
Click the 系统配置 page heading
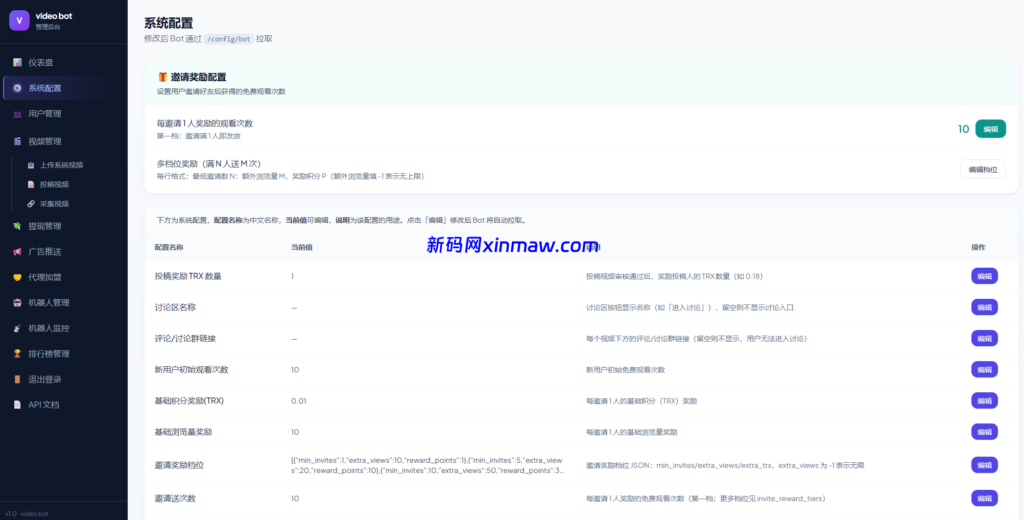[168, 24]
